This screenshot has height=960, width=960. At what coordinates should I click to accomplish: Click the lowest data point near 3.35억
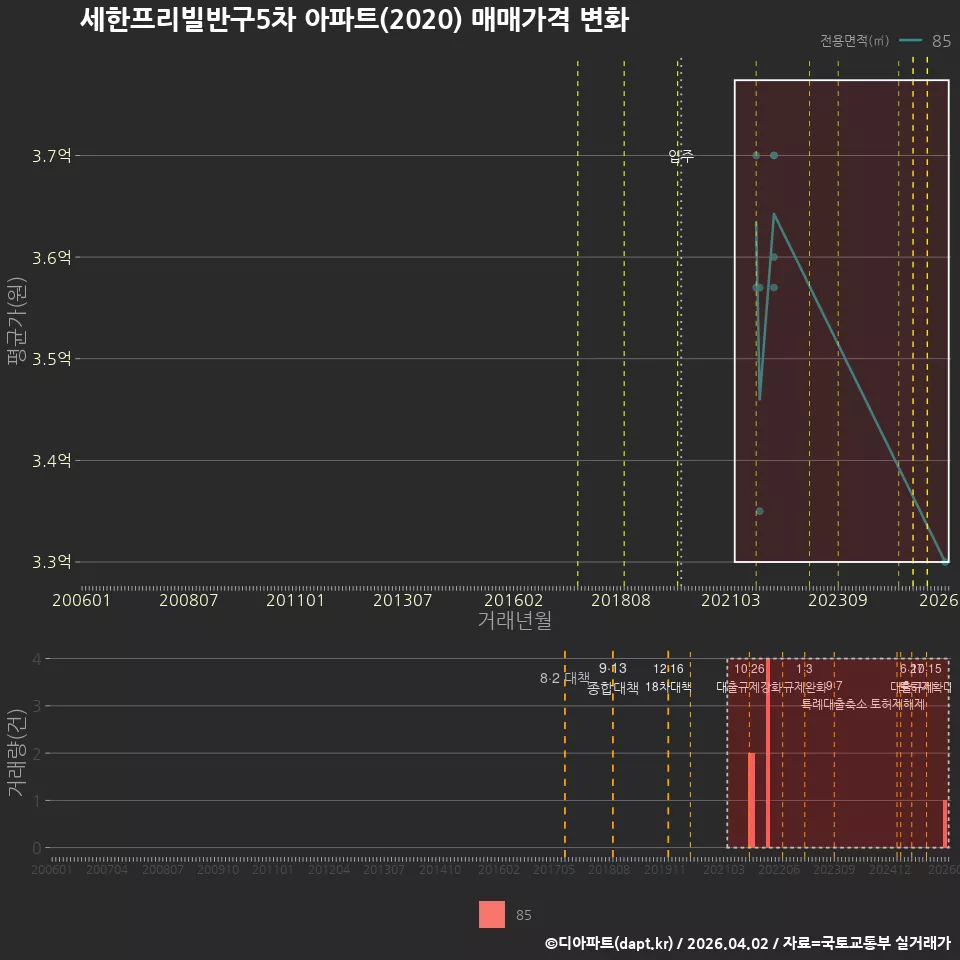[759, 511]
